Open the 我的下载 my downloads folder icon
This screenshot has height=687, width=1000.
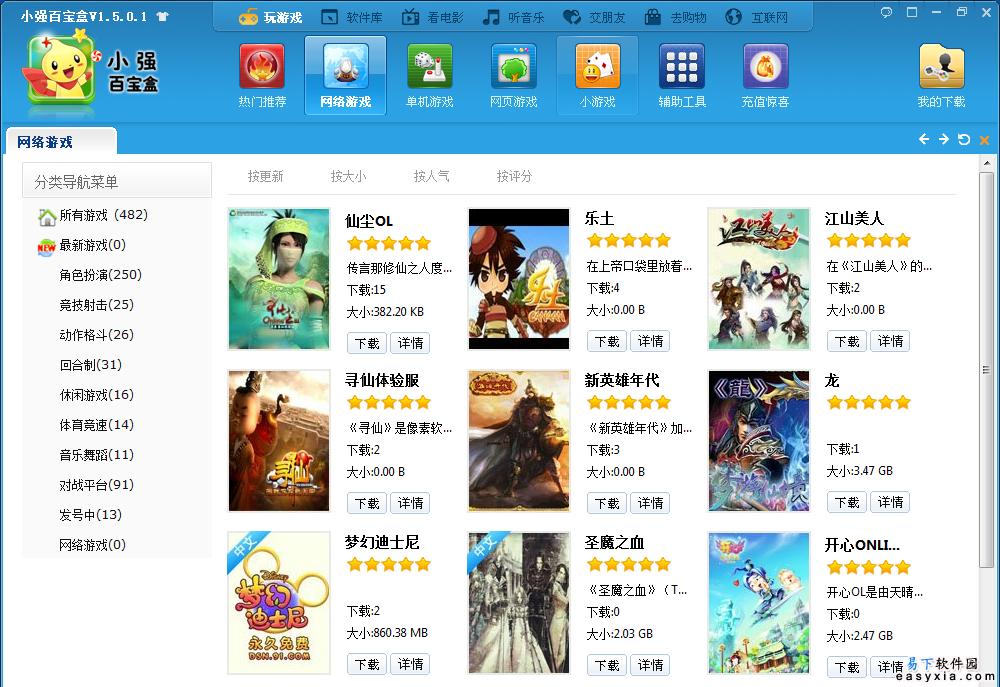[941, 66]
